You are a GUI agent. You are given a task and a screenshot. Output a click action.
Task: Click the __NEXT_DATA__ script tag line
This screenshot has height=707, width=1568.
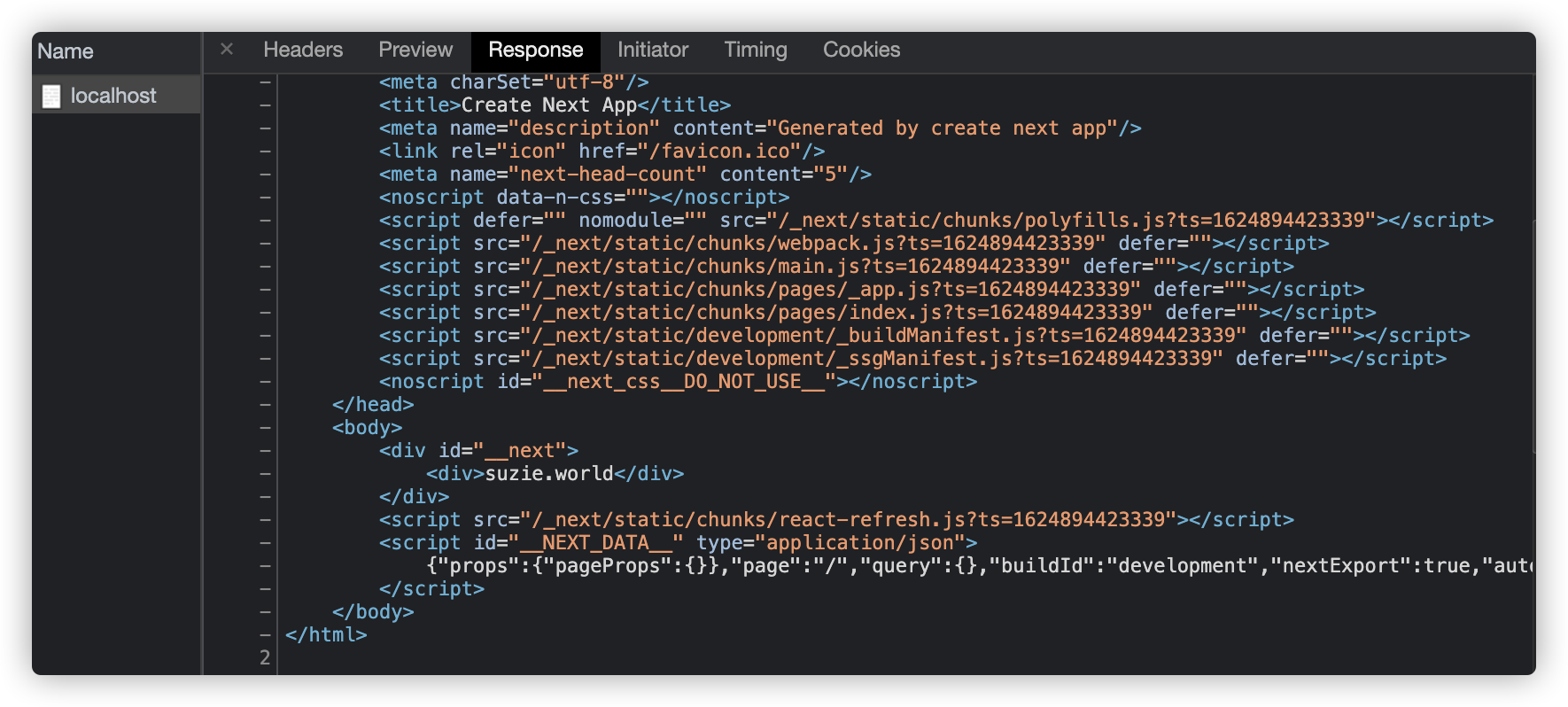click(679, 543)
